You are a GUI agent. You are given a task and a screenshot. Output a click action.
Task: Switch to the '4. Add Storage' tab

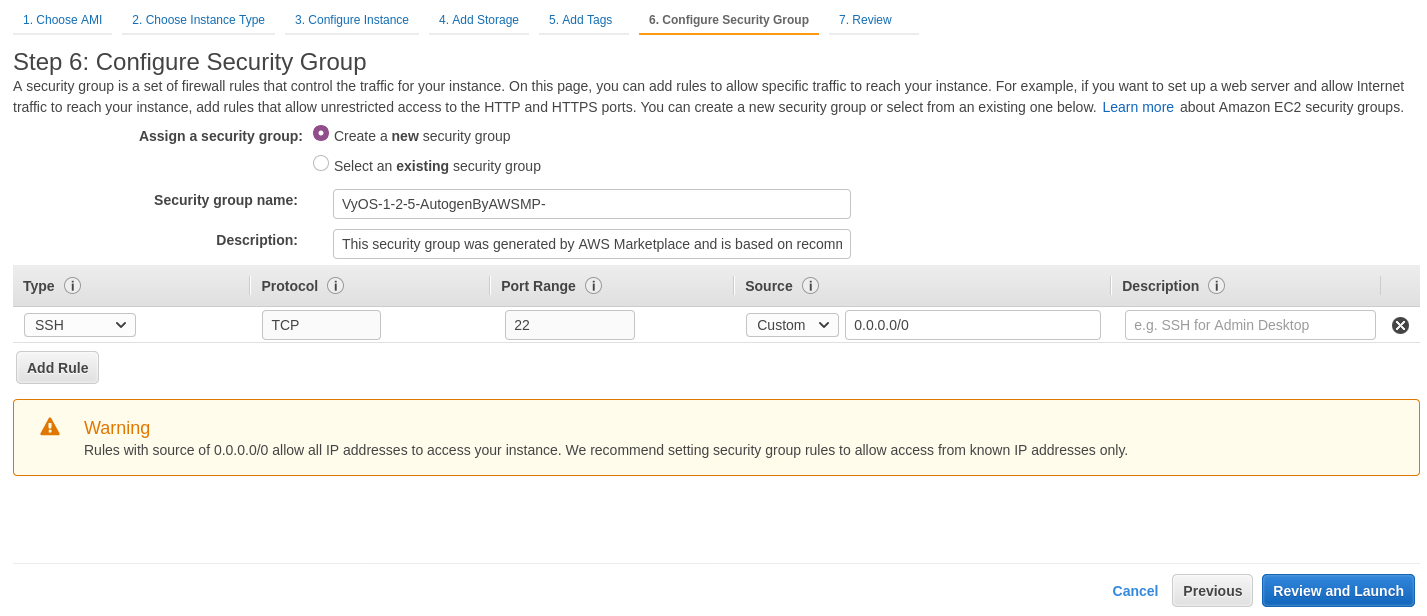pos(479,19)
